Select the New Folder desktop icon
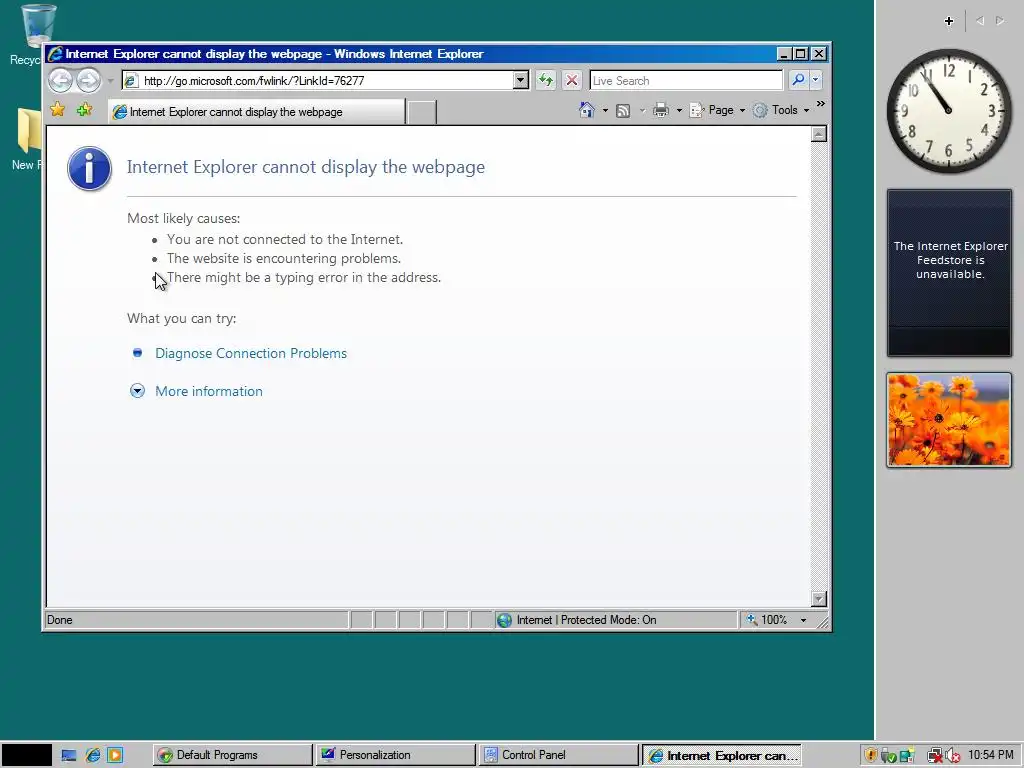The height and width of the screenshot is (768, 1024). (x=26, y=139)
